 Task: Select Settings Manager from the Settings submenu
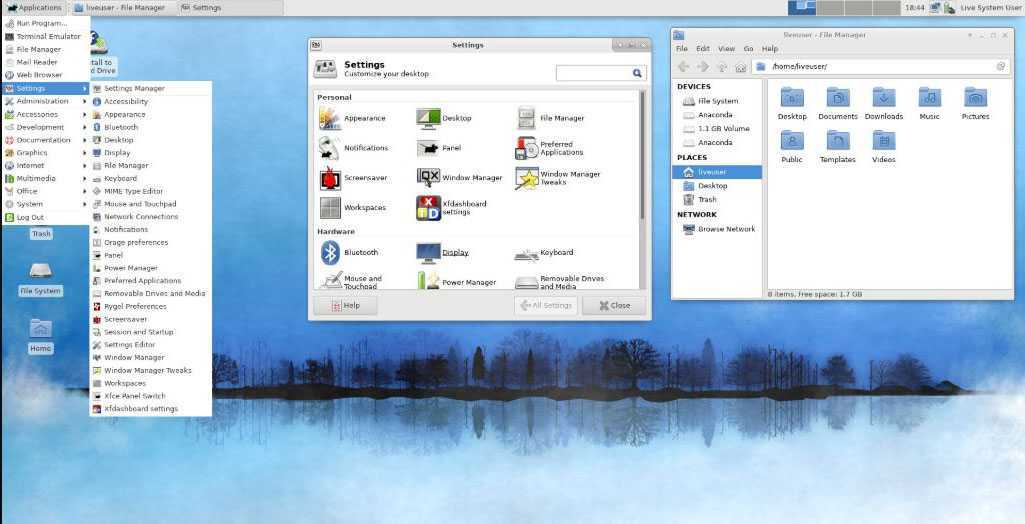point(134,88)
